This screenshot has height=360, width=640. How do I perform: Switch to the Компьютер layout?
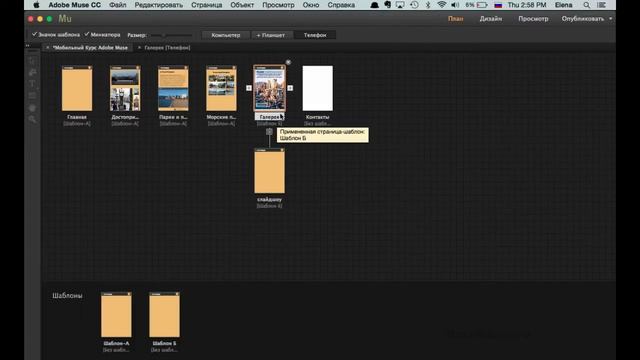click(x=226, y=35)
